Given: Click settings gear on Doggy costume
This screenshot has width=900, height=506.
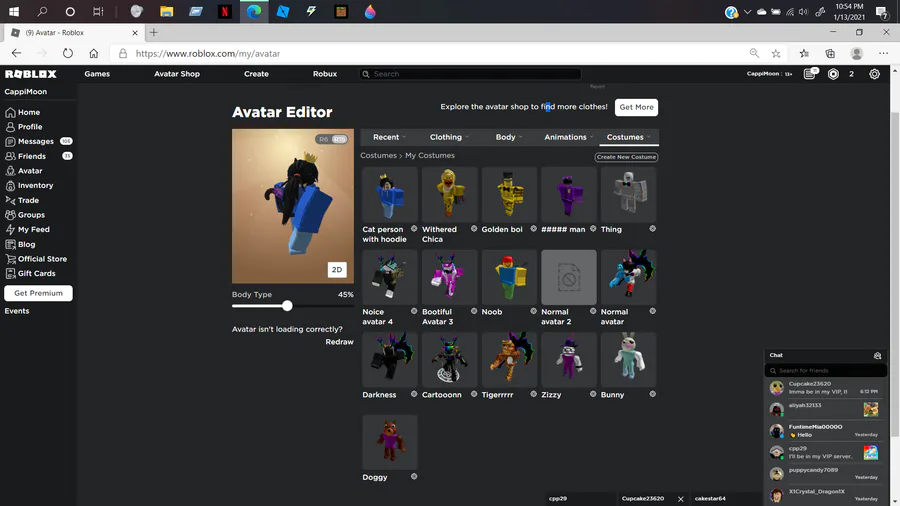Looking at the screenshot, I should [414, 477].
